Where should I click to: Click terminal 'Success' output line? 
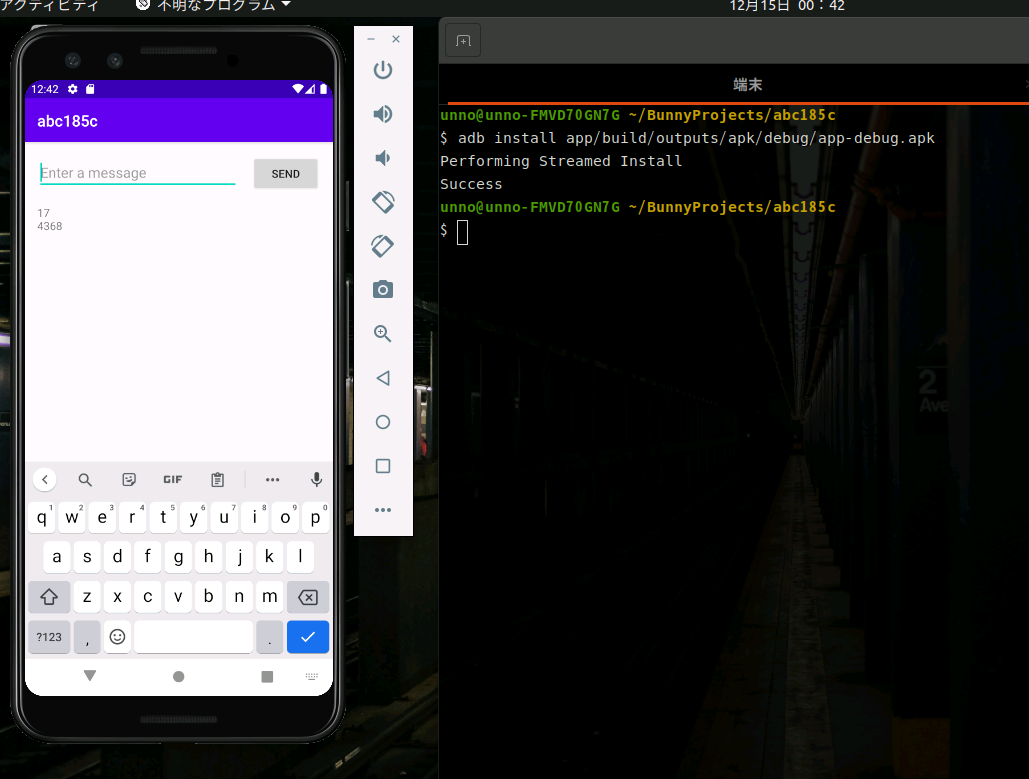tap(471, 184)
